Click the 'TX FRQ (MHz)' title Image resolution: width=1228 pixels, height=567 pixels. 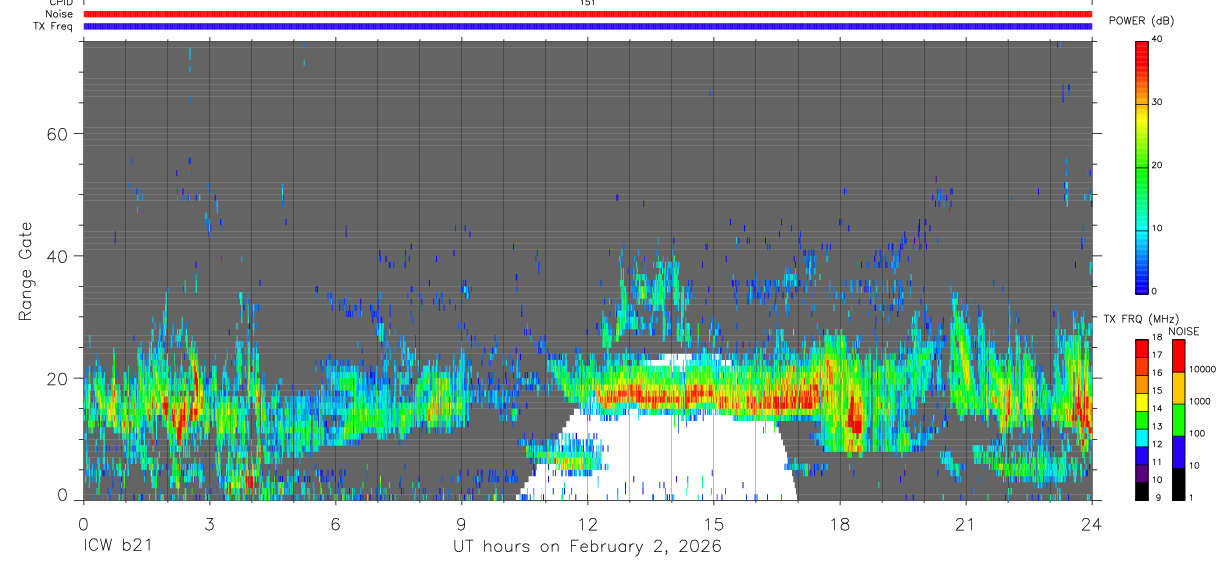[1141, 319]
